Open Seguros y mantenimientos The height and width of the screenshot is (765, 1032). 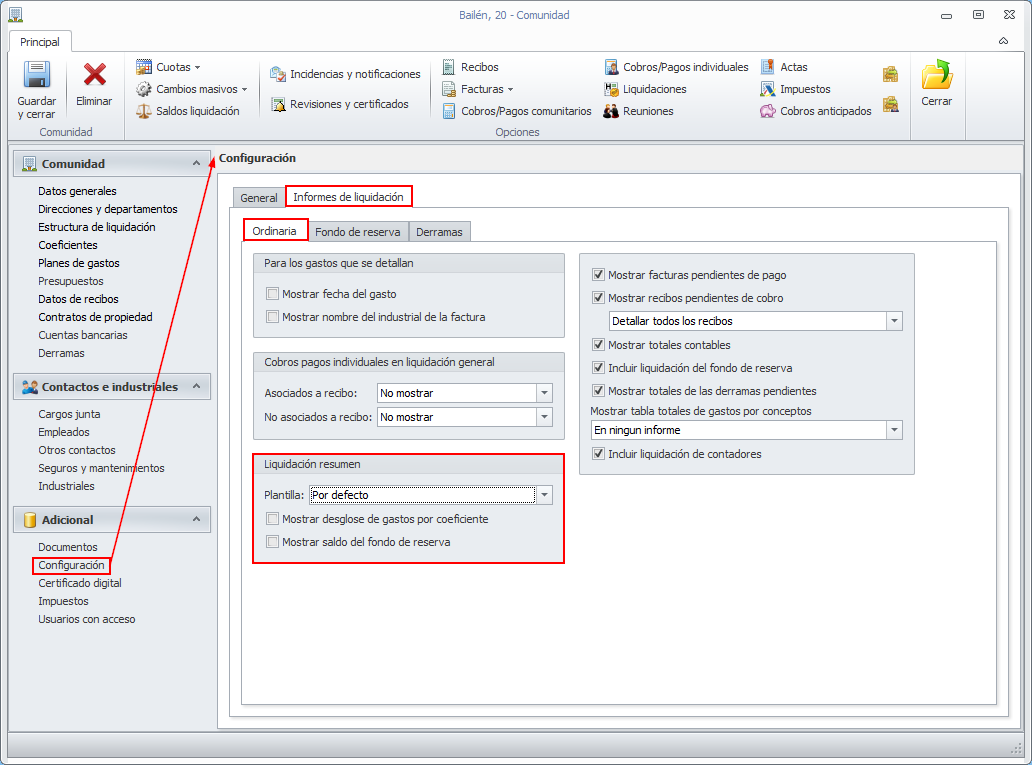tap(101, 468)
